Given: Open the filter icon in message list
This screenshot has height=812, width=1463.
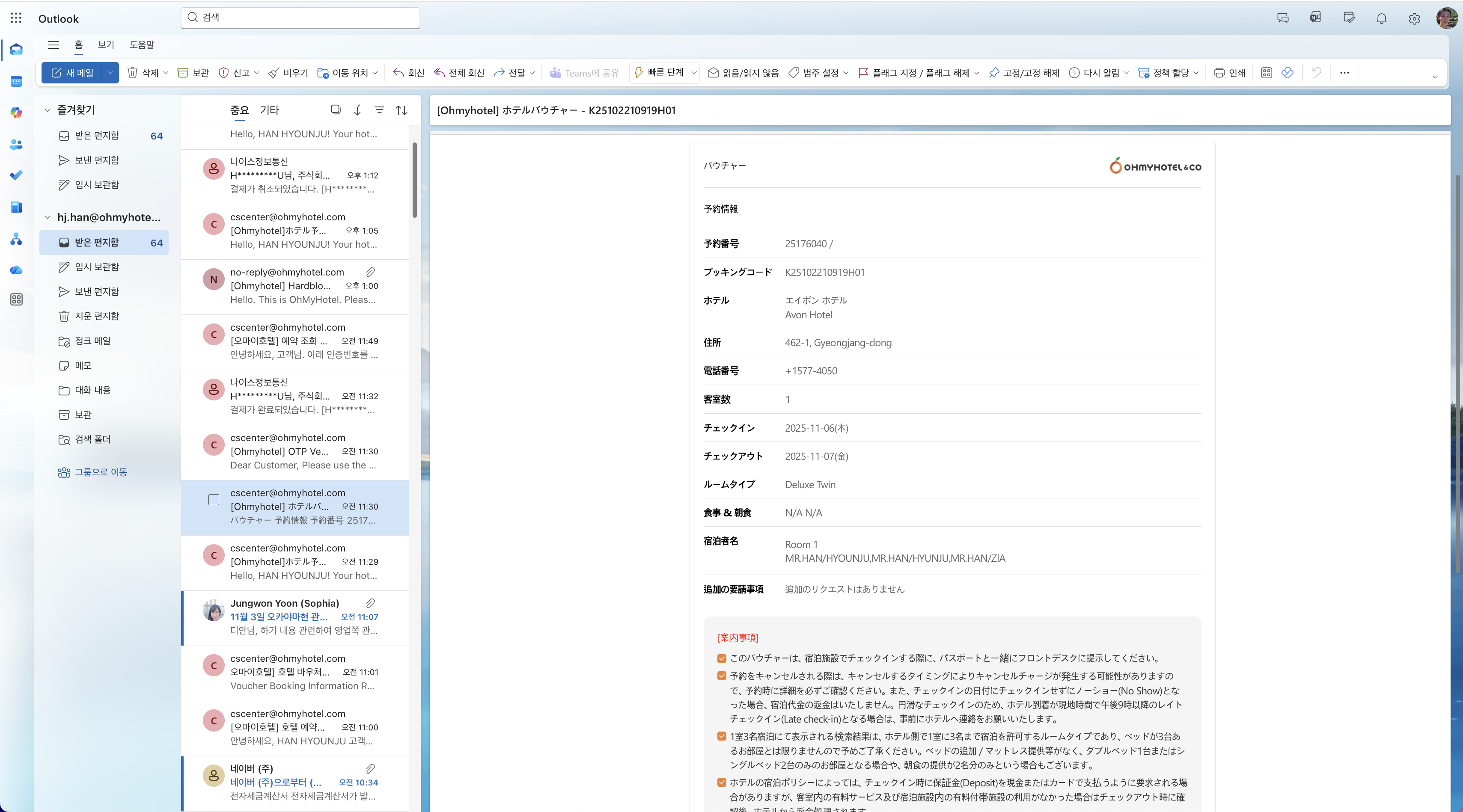Looking at the screenshot, I should pyautogui.click(x=379, y=110).
